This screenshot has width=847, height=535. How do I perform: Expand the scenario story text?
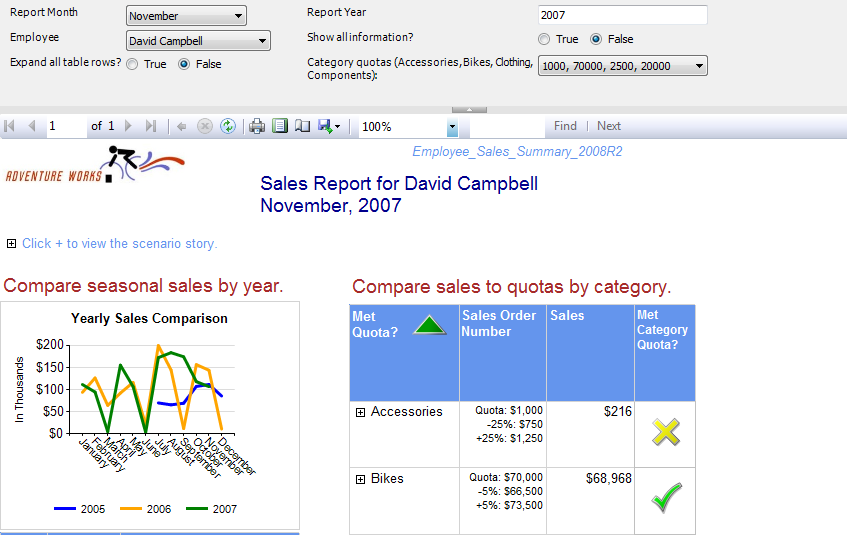coord(11,243)
